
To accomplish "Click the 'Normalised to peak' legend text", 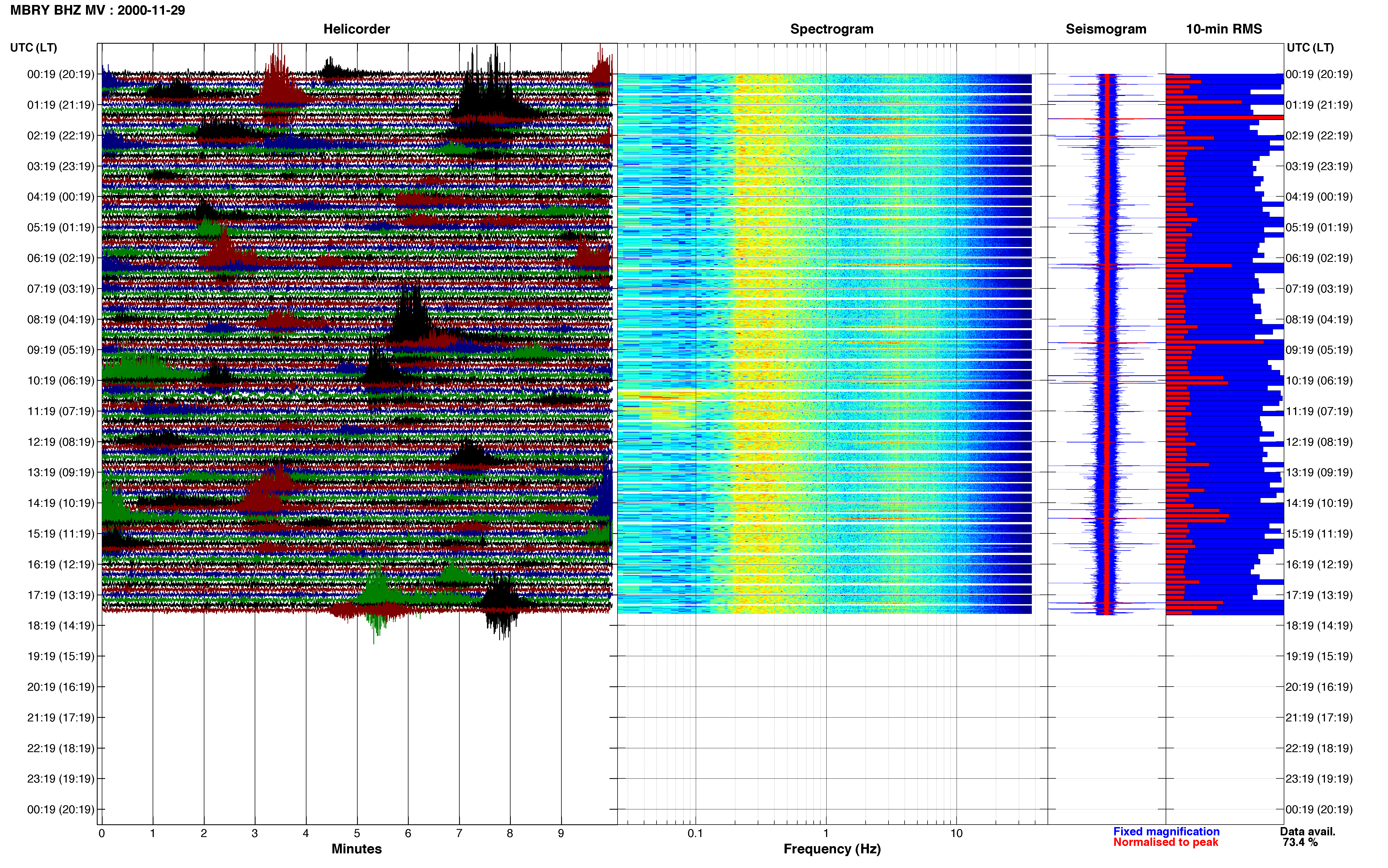I will point(1165,842).
